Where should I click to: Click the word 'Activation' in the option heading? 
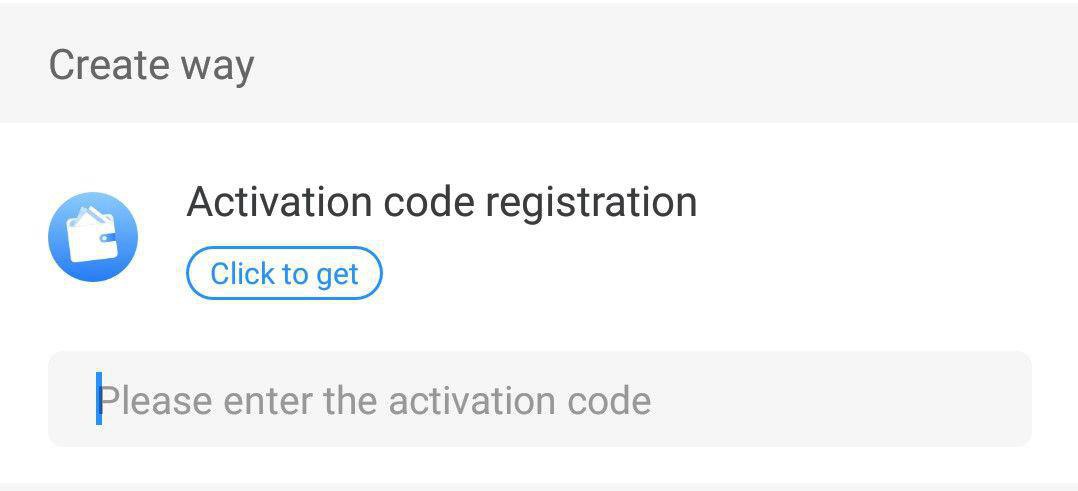(x=279, y=201)
